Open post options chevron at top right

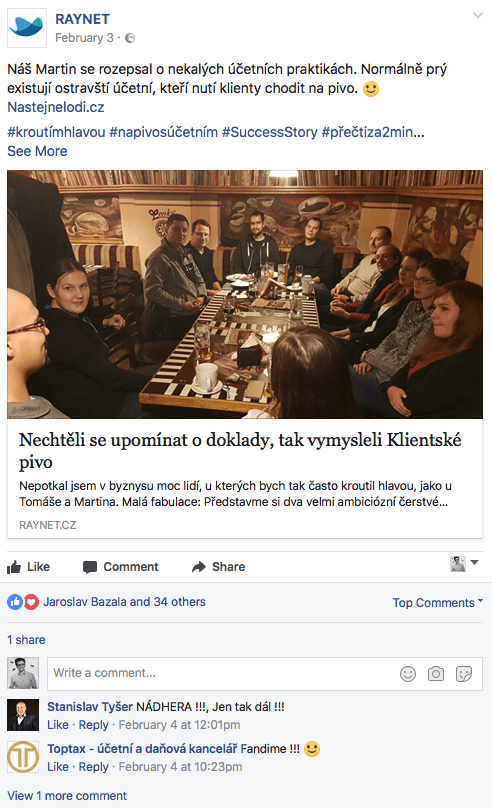pos(478,15)
